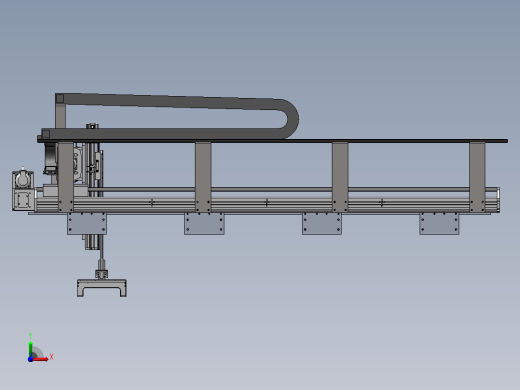Select the second vertical support post from left
Screen dimensions: 520x390
[x=203, y=177]
